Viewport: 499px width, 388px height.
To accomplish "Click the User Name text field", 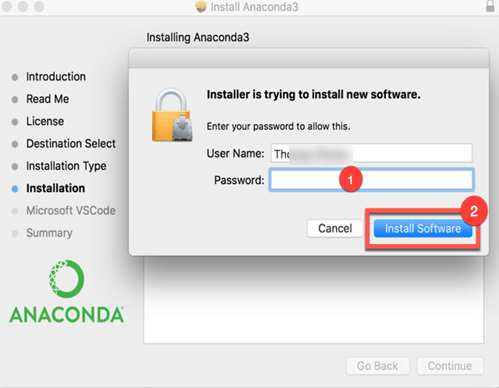I will 371,153.
